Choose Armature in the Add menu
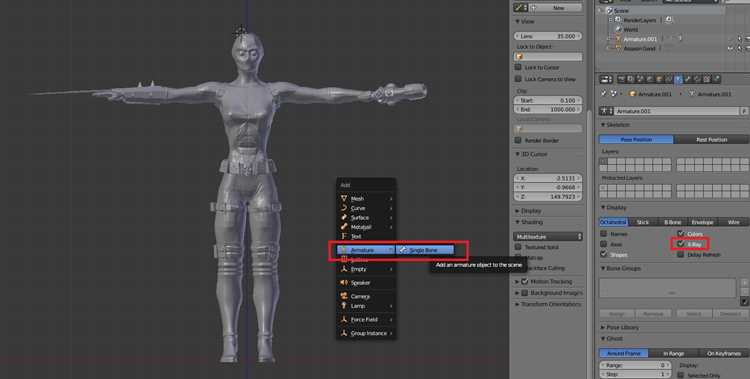750x379 pixels. (366, 250)
